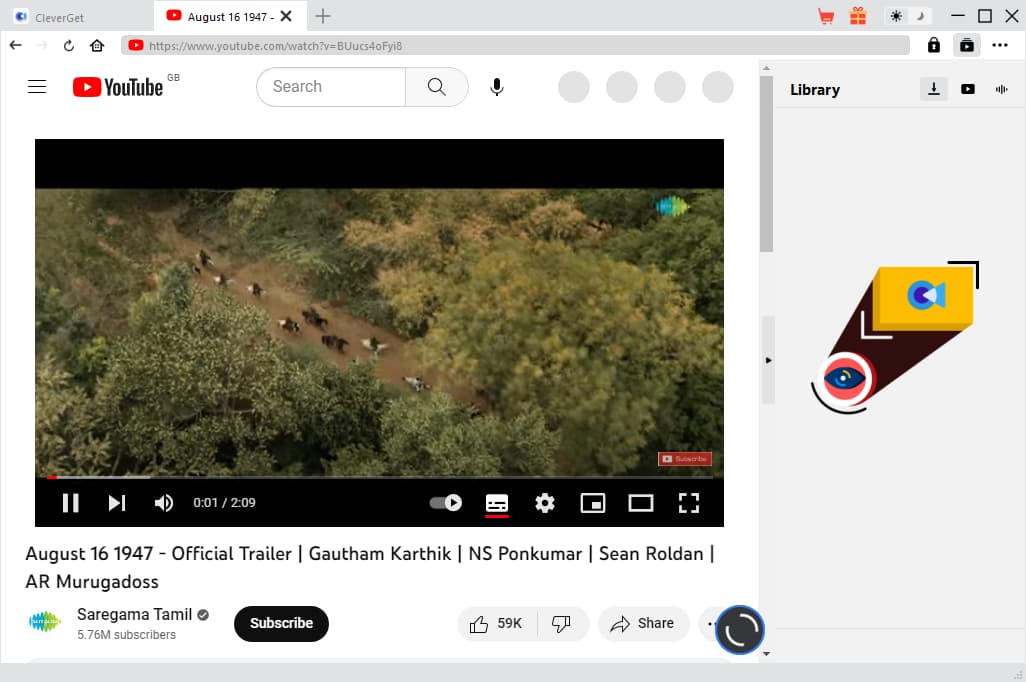Go forward with the forward arrow
This screenshot has height=682, width=1026.
pos(42,45)
